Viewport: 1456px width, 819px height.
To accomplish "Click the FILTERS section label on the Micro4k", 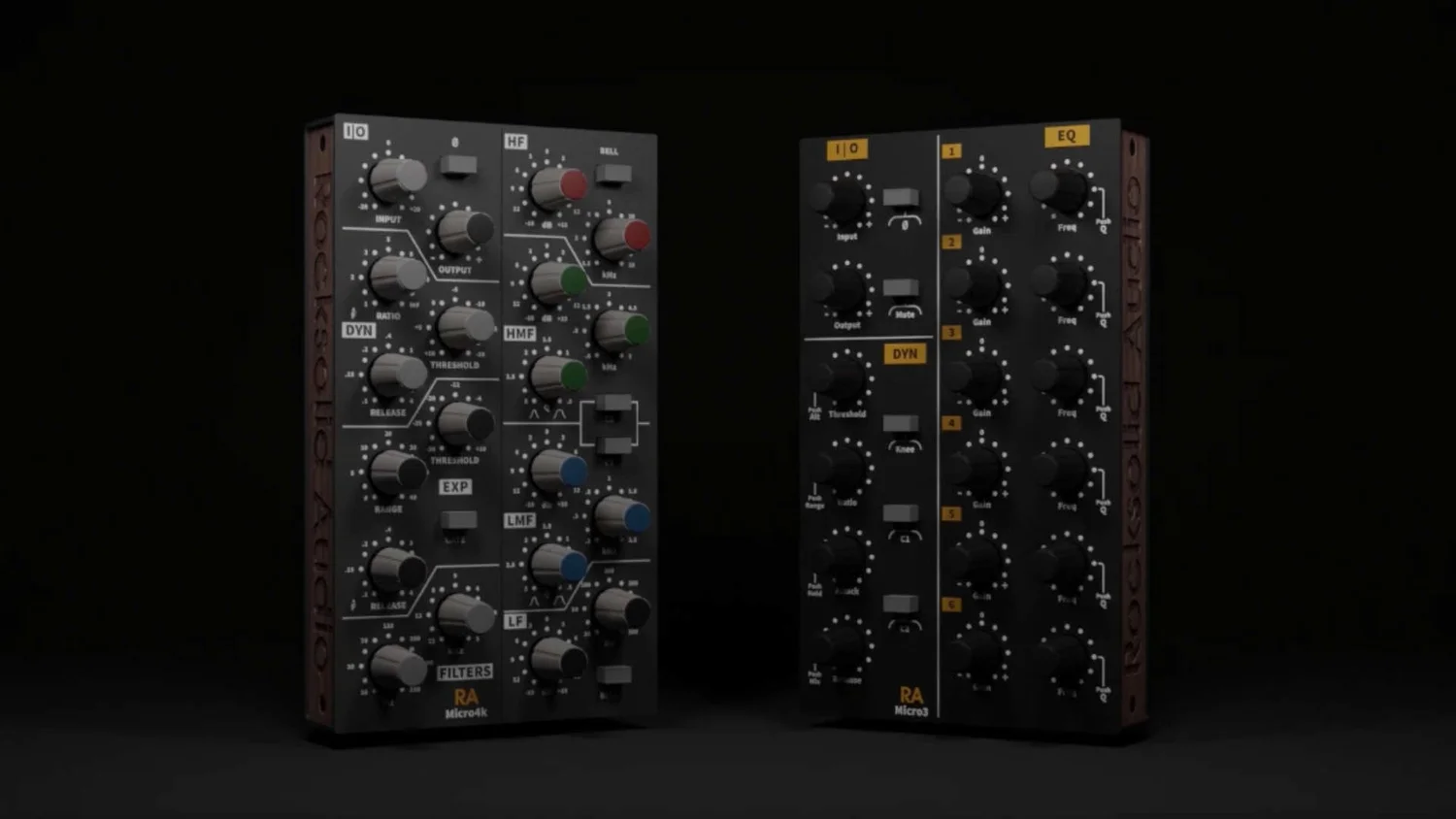I will pyautogui.click(x=465, y=671).
